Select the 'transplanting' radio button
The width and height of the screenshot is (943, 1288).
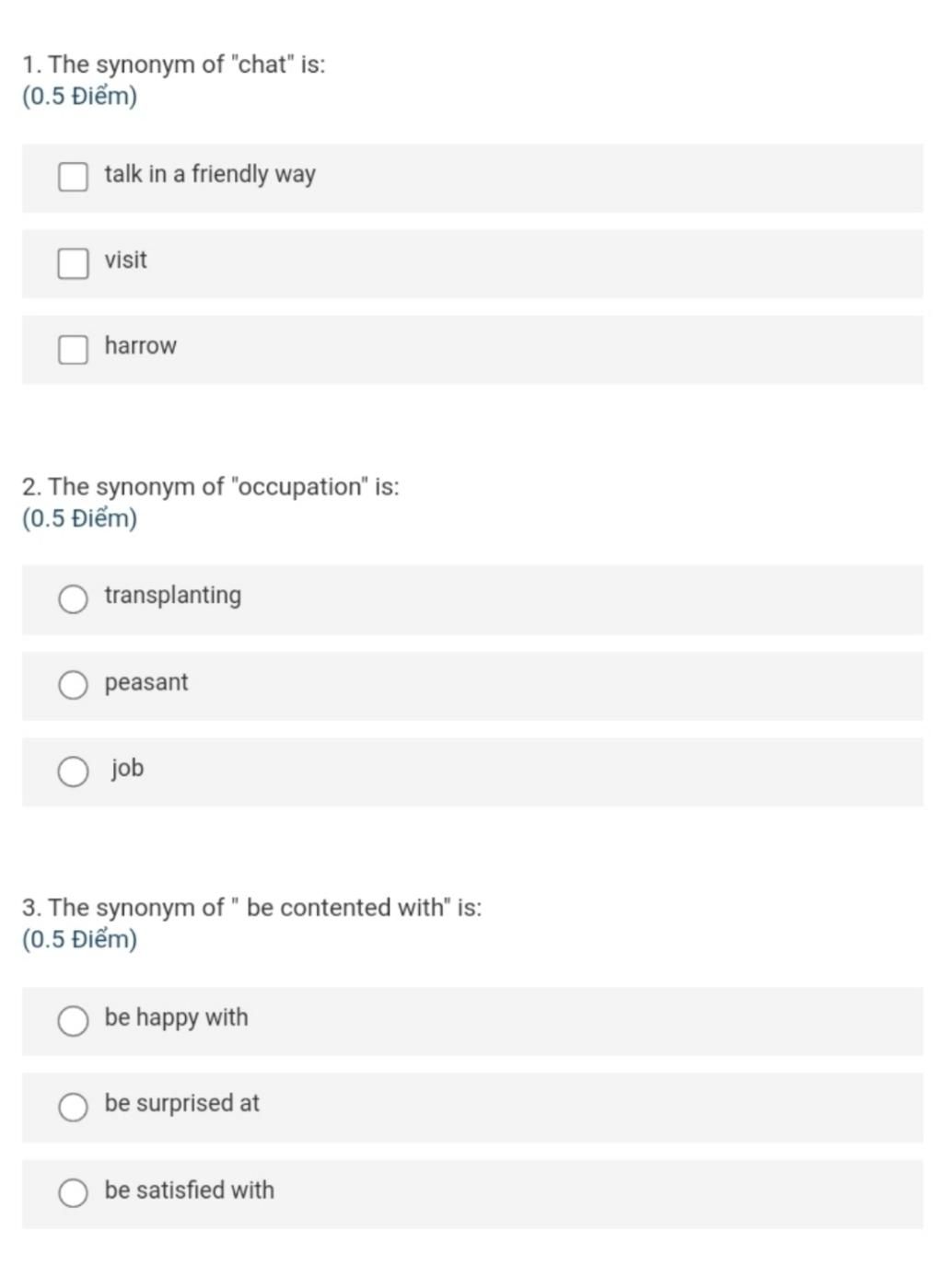coord(73,599)
